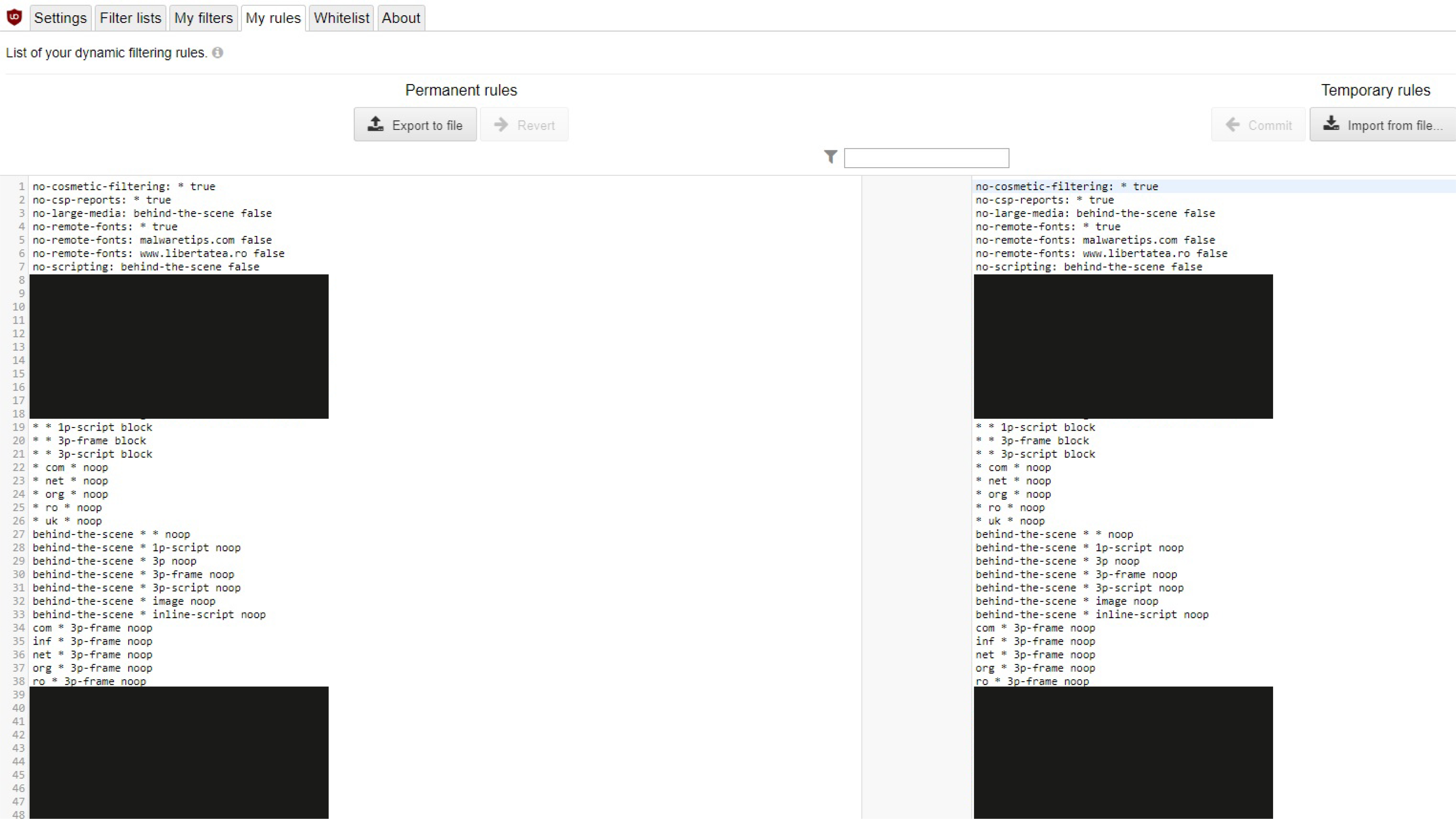The height and width of the screenshot is (819, 1456).
Task: Click line number 34 in the gutter
Action: (19, 628)
